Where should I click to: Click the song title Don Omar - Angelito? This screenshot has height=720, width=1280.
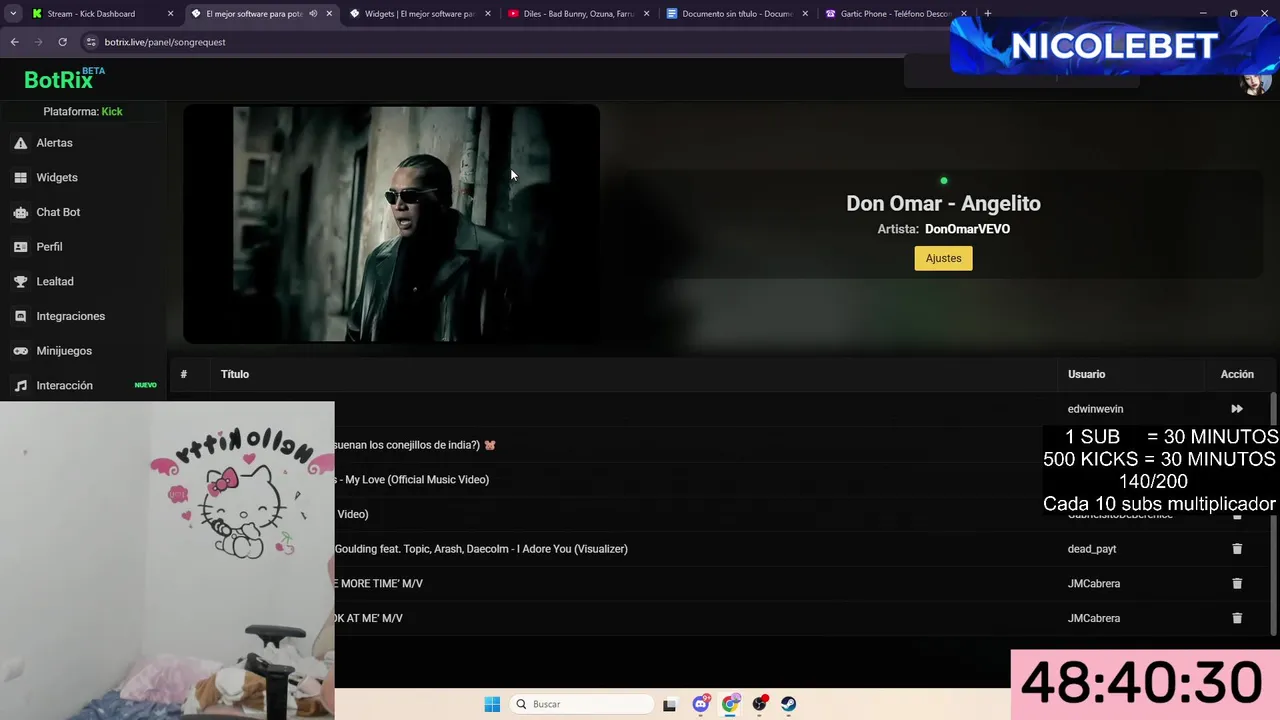943,203
